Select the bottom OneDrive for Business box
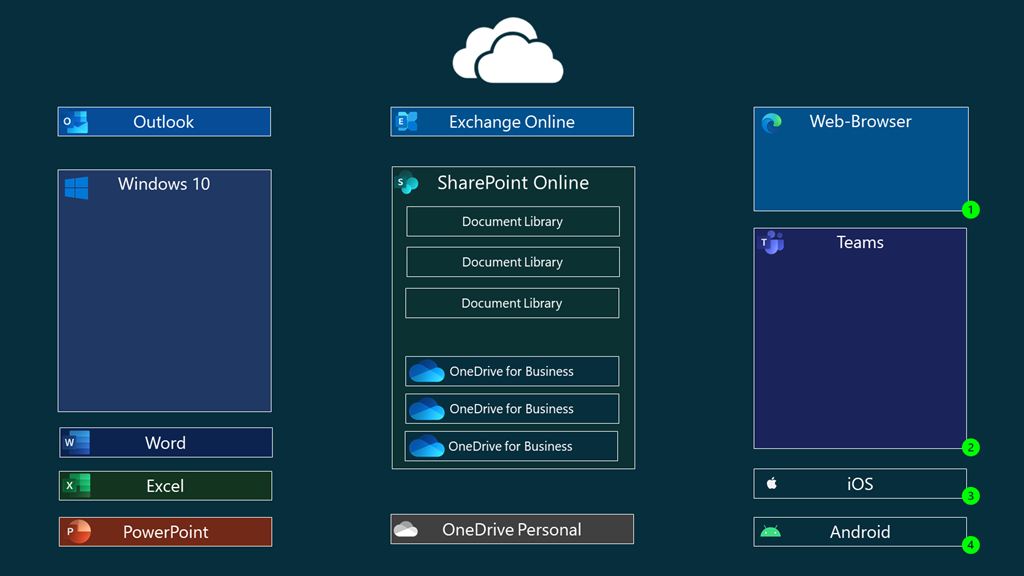This screenshot has height=576, width=1024. [x=511, y=446]
